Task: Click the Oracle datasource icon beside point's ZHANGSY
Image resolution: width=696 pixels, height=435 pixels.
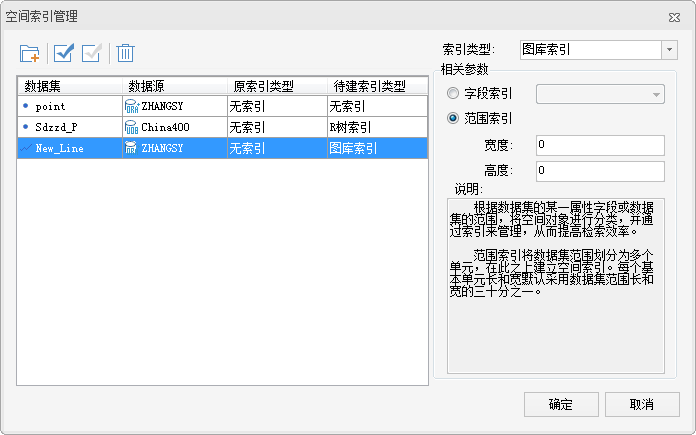Action: pyautogui.click(x=131, y=105)
